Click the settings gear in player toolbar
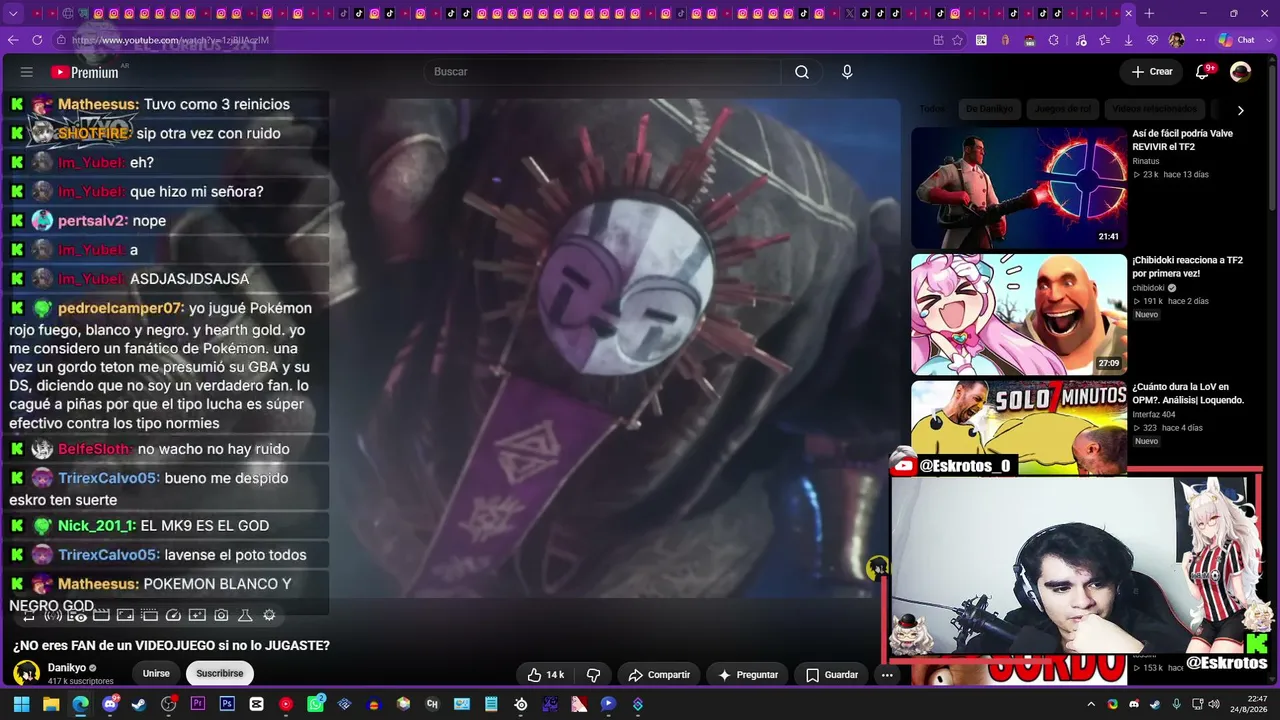The height and width of the screenshot is (720, 1280). point(269,616)
